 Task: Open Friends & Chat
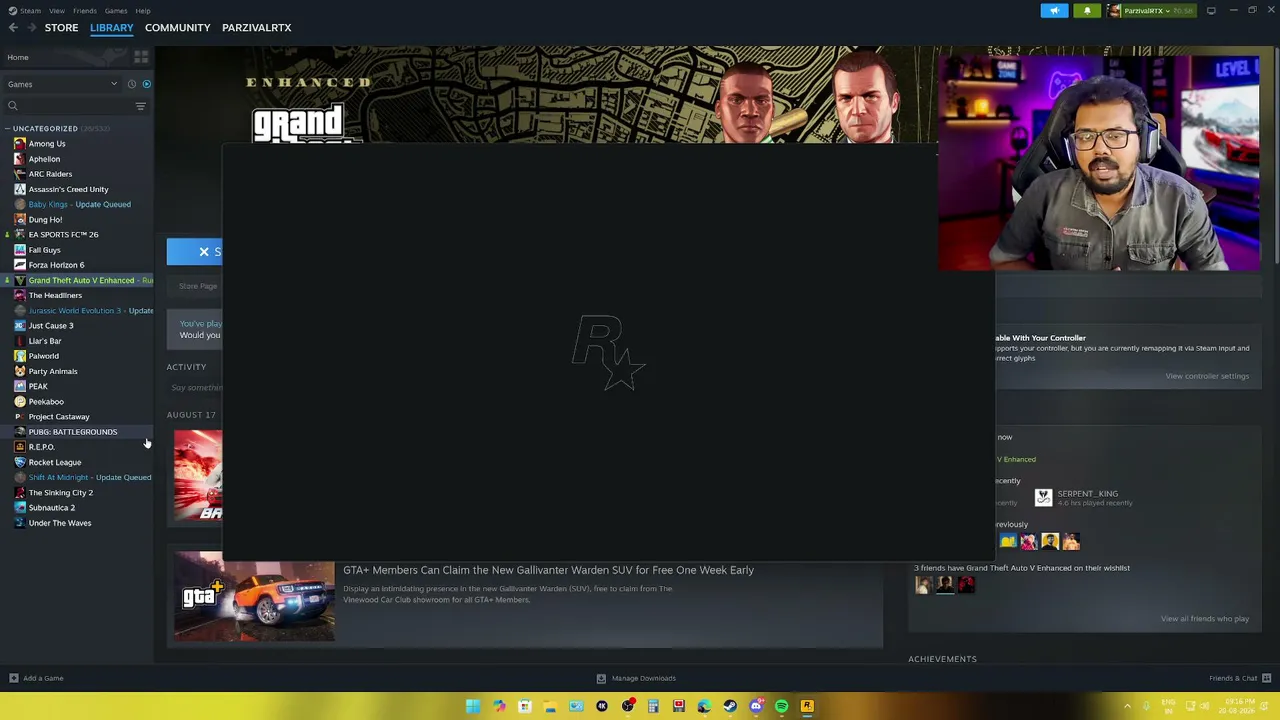(x=1238, y=678)
